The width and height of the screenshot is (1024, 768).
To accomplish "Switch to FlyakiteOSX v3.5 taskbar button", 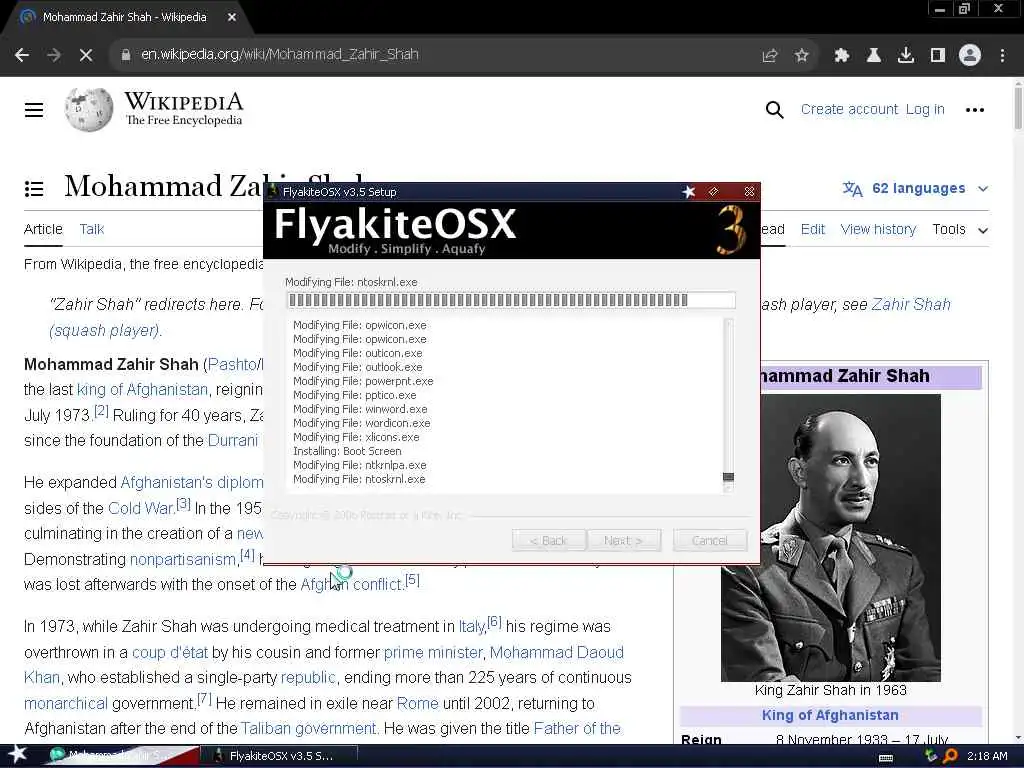I will [x=279, y=756].
